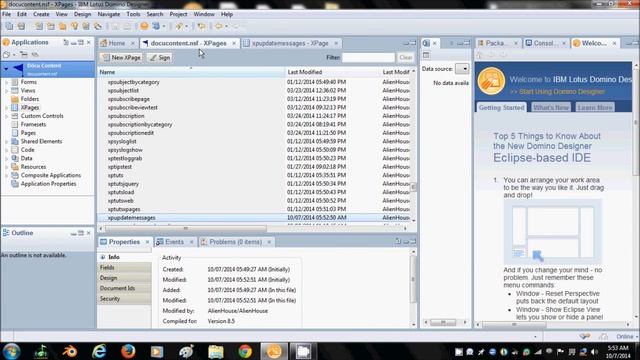
Task: Sort list by Last Modified column header
Action: (332, 72)
